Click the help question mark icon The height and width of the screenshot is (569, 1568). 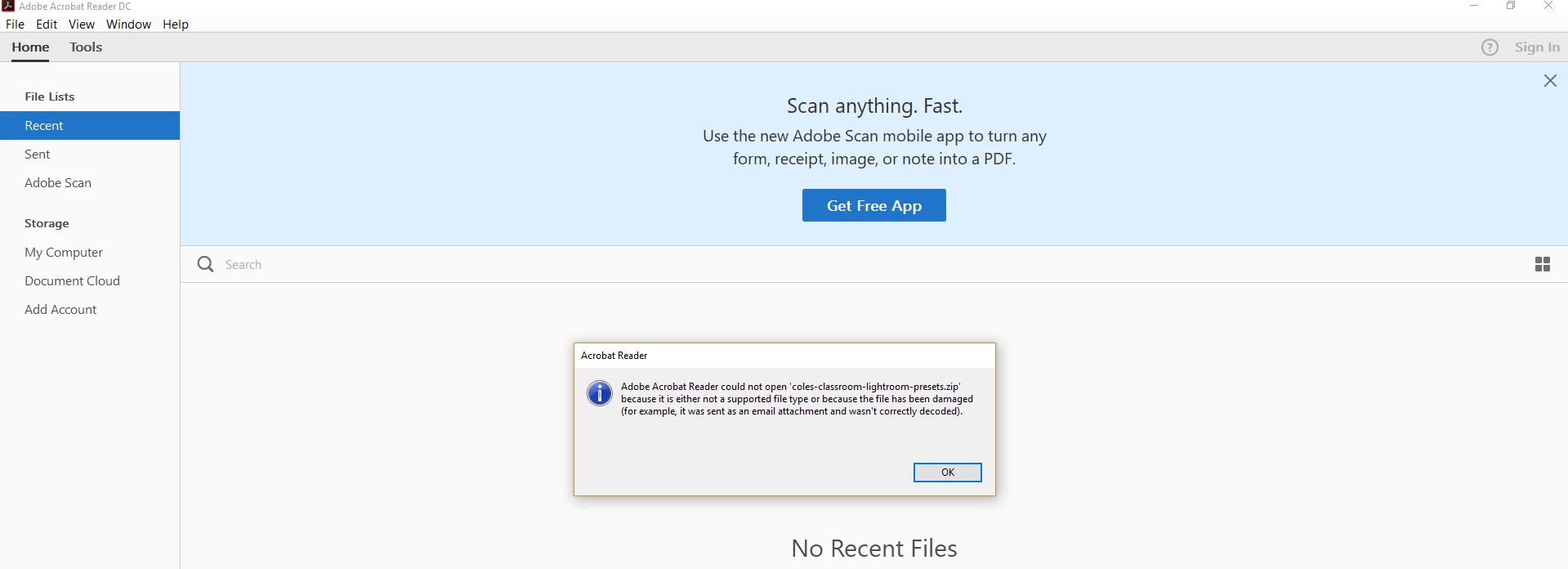(1490, 47)
